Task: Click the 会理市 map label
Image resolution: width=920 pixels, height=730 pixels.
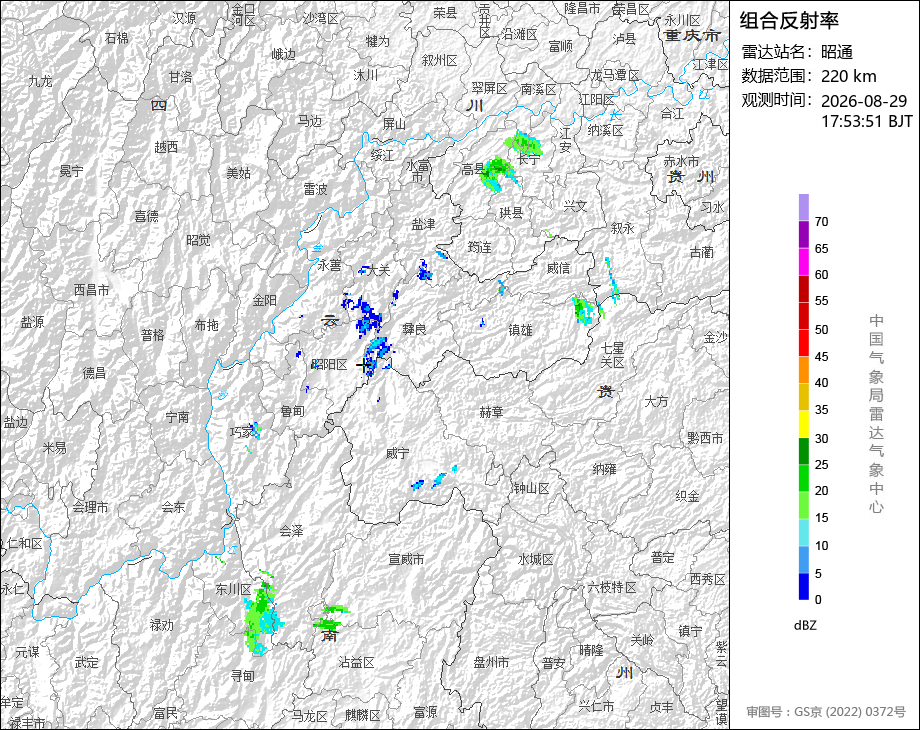Action: (x=90, y=507)
